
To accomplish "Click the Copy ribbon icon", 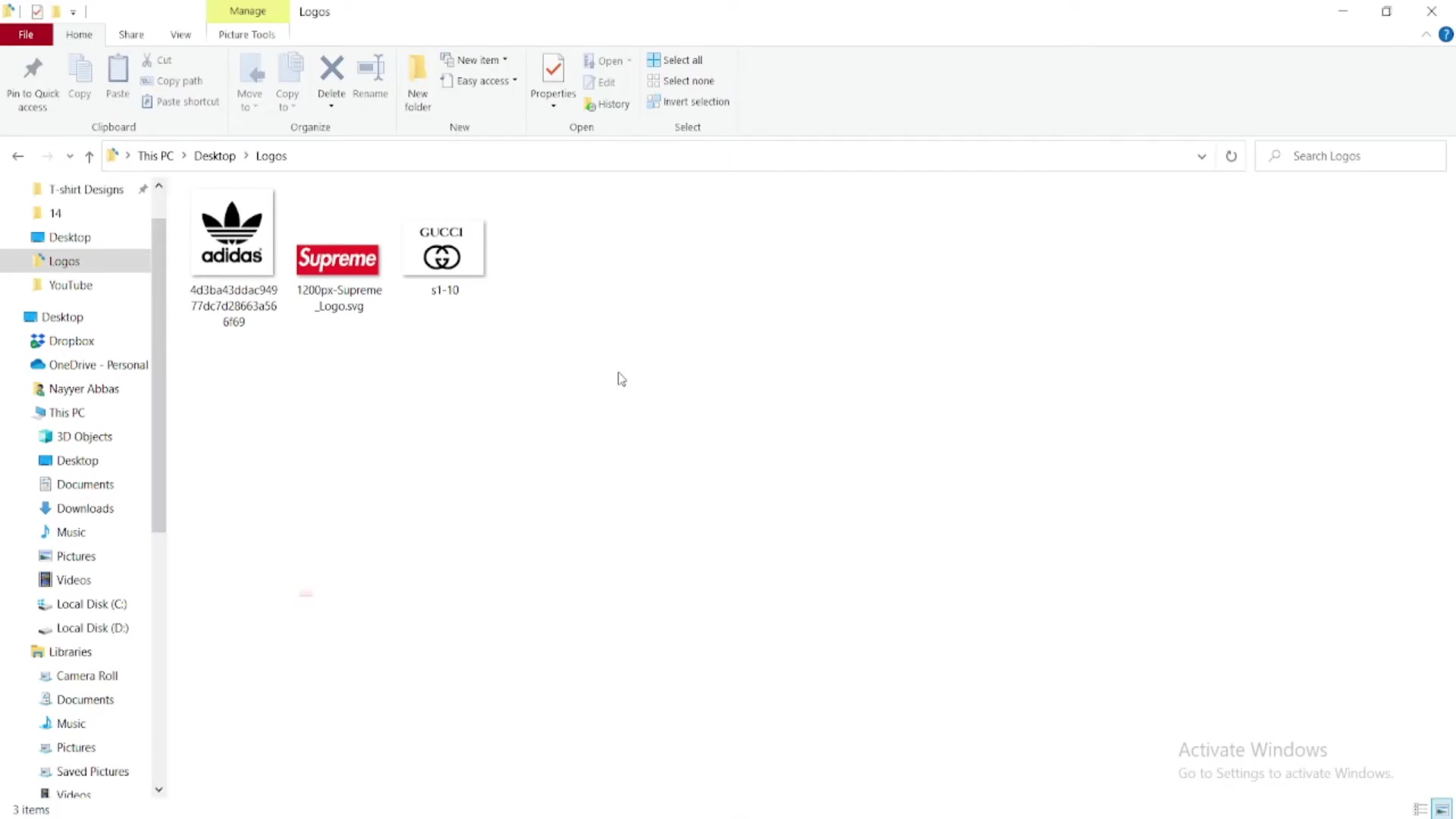I will [x=80, y=69].
